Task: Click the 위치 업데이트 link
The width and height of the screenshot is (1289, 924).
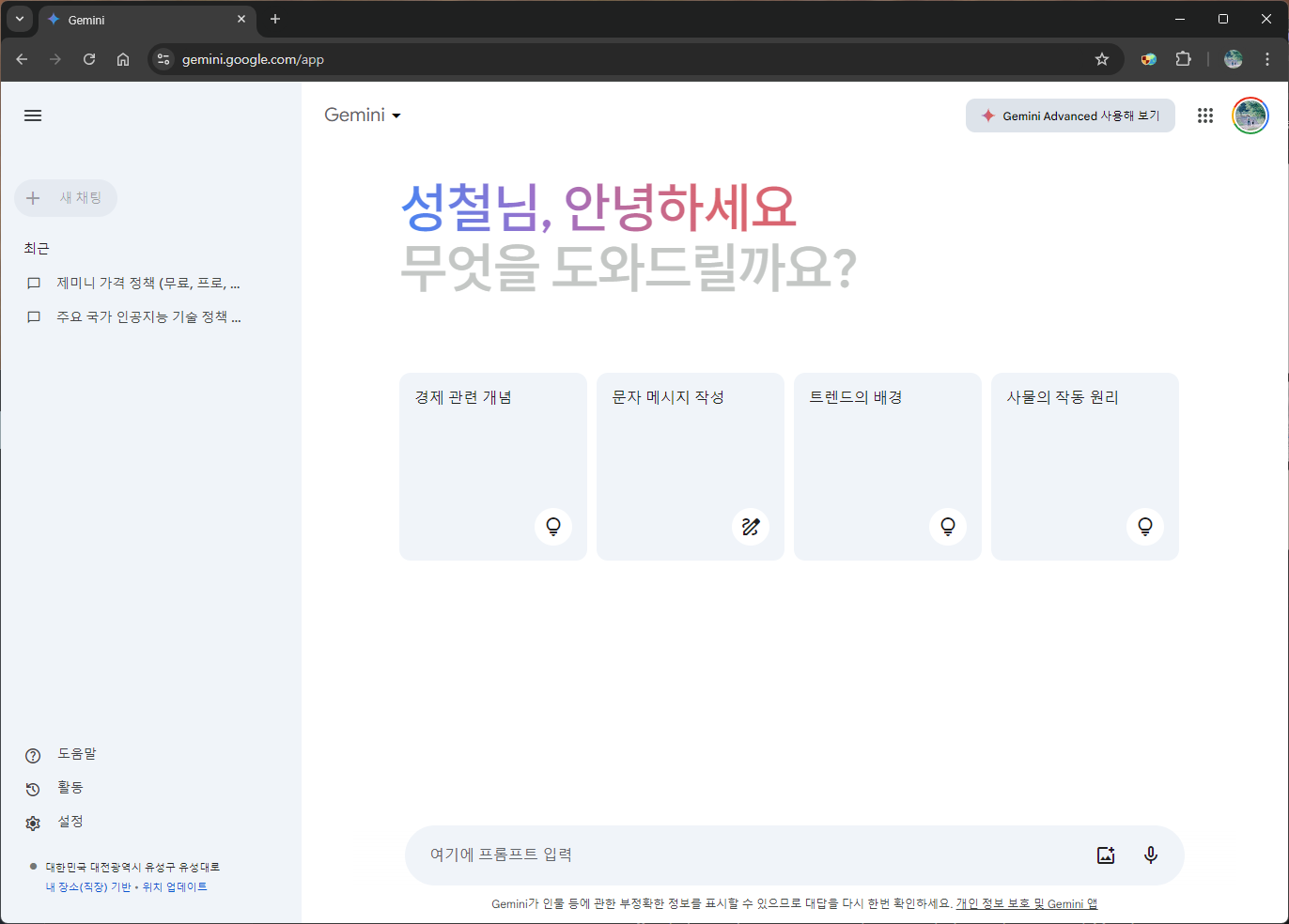Action: (175, 886)
